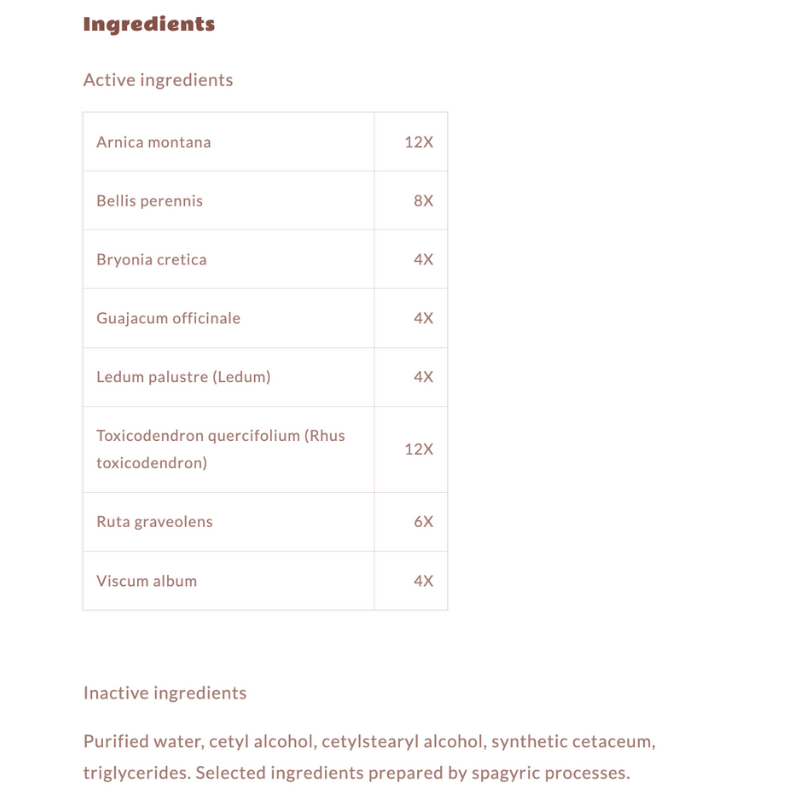Viewport: 800px width, 800px height.
Task: Select the Guajacum officinale table cell
Action: 168,319
